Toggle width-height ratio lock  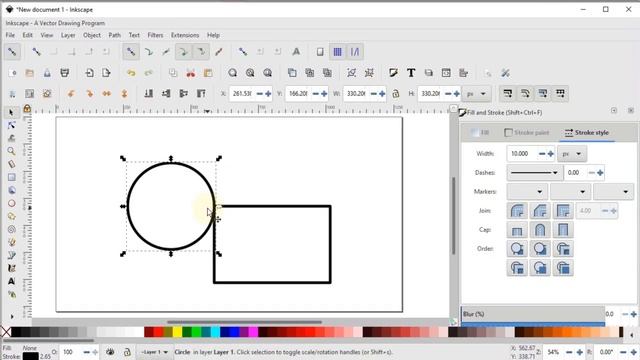pos(396,94)
